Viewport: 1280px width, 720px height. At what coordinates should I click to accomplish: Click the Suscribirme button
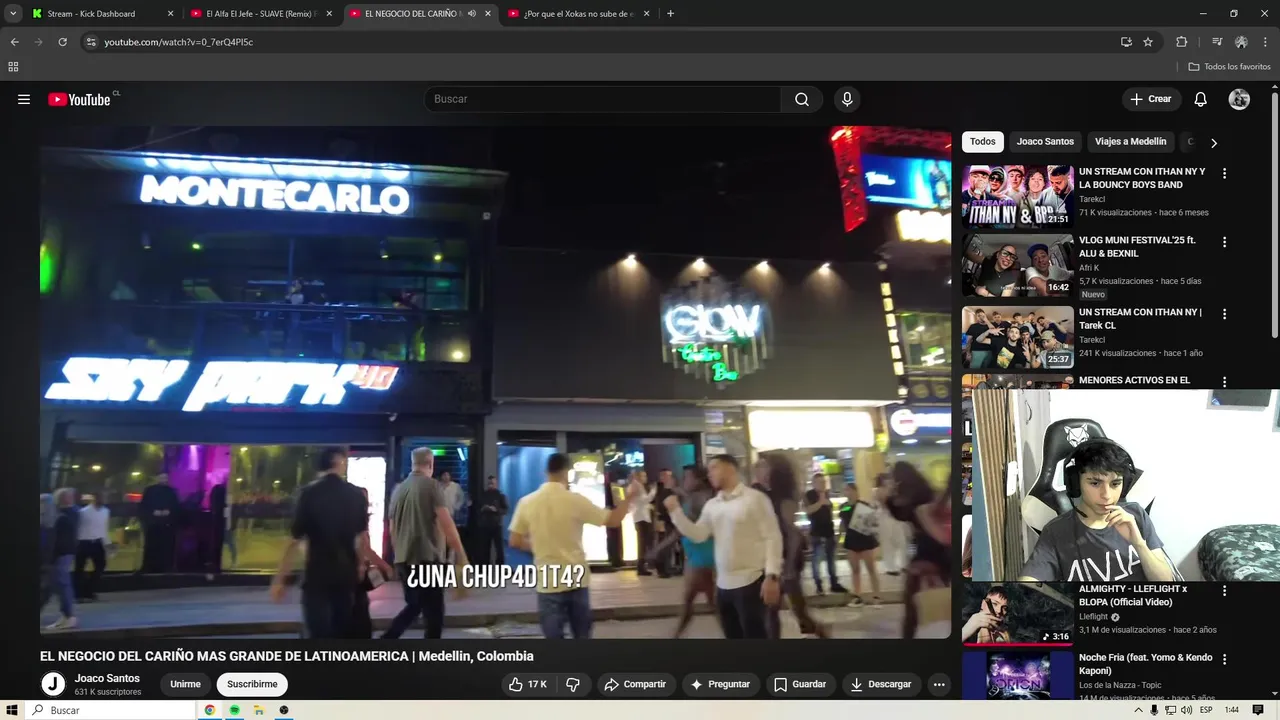coord(252,684)
